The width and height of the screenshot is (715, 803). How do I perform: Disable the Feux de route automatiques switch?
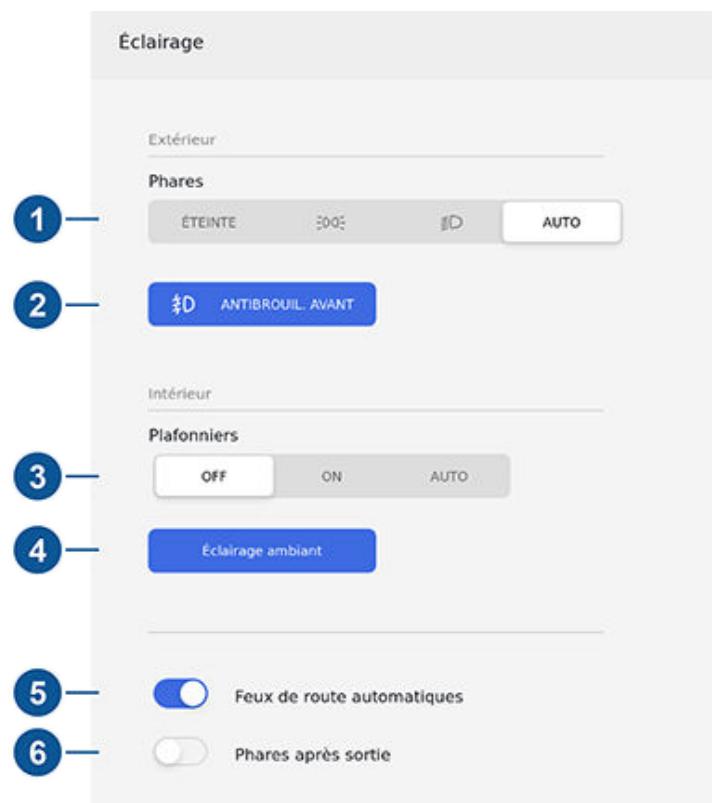pyautogui.click(x=181, y=694)
